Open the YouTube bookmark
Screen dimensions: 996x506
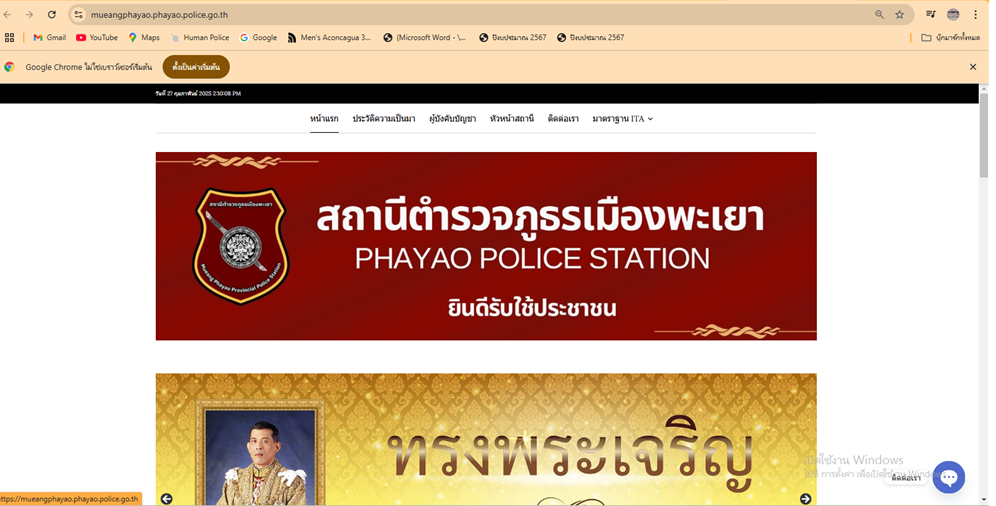97,37
